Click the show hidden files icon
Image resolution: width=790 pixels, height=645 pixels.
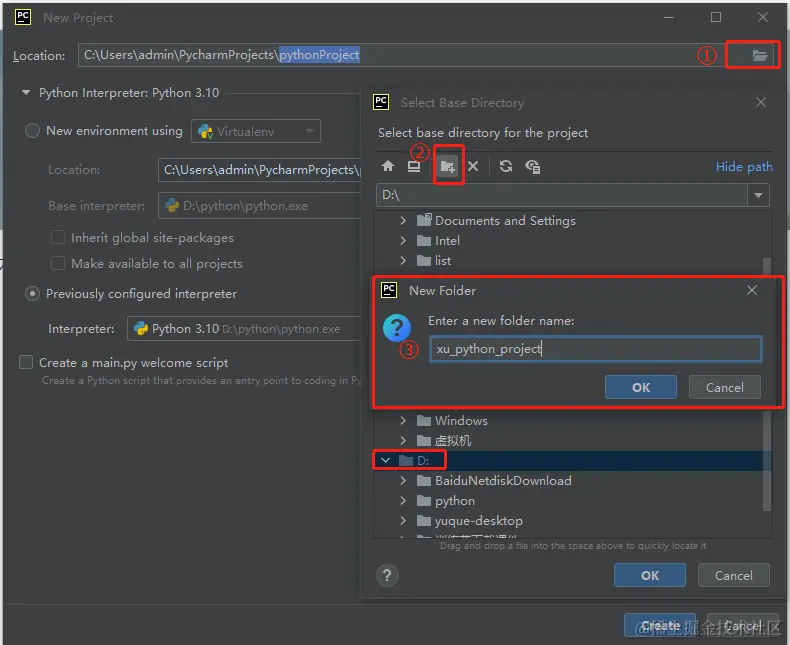coord(533,166)
